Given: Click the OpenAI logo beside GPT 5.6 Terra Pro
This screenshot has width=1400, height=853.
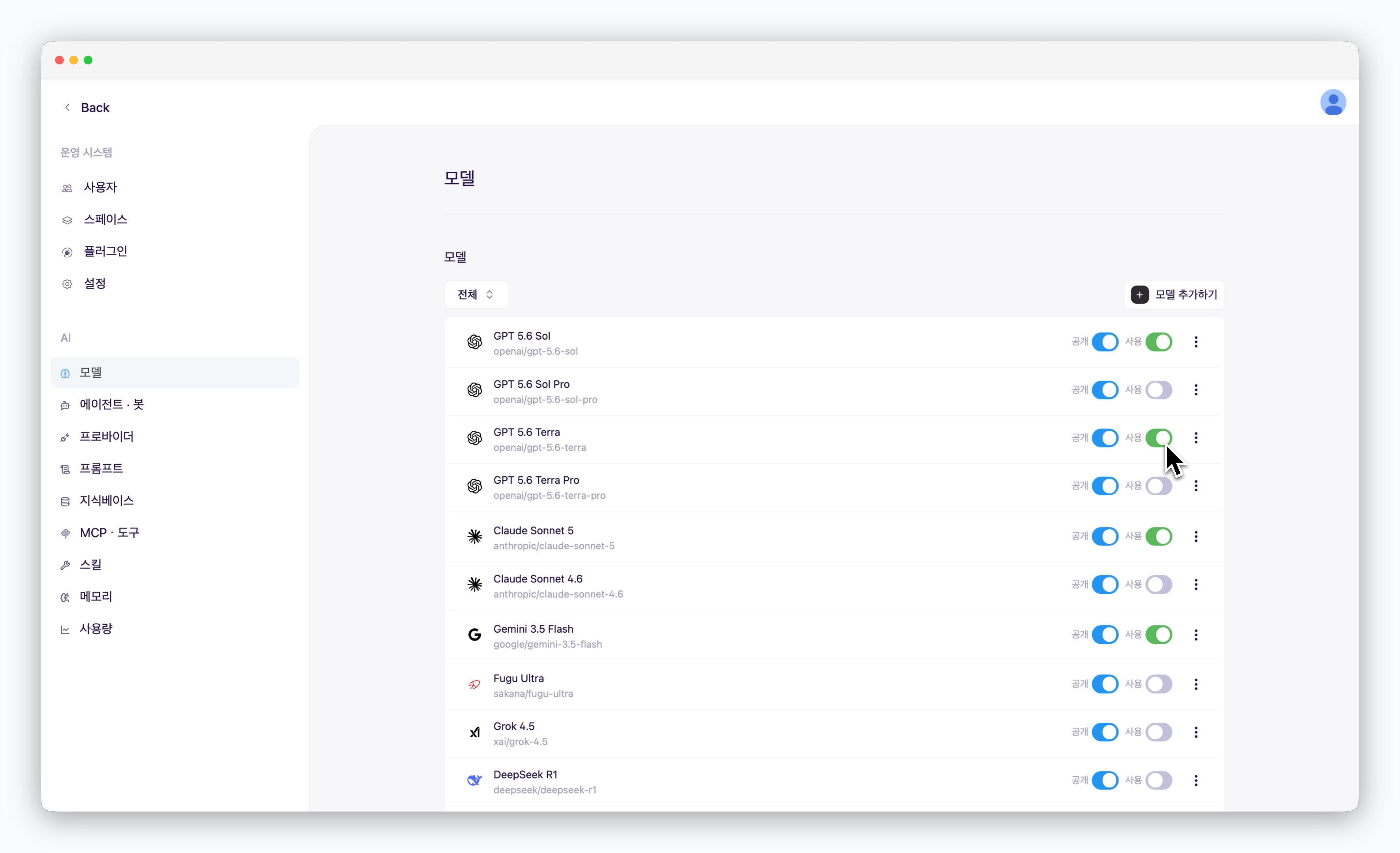Looking at the screenshot, I should coord(474,487).
